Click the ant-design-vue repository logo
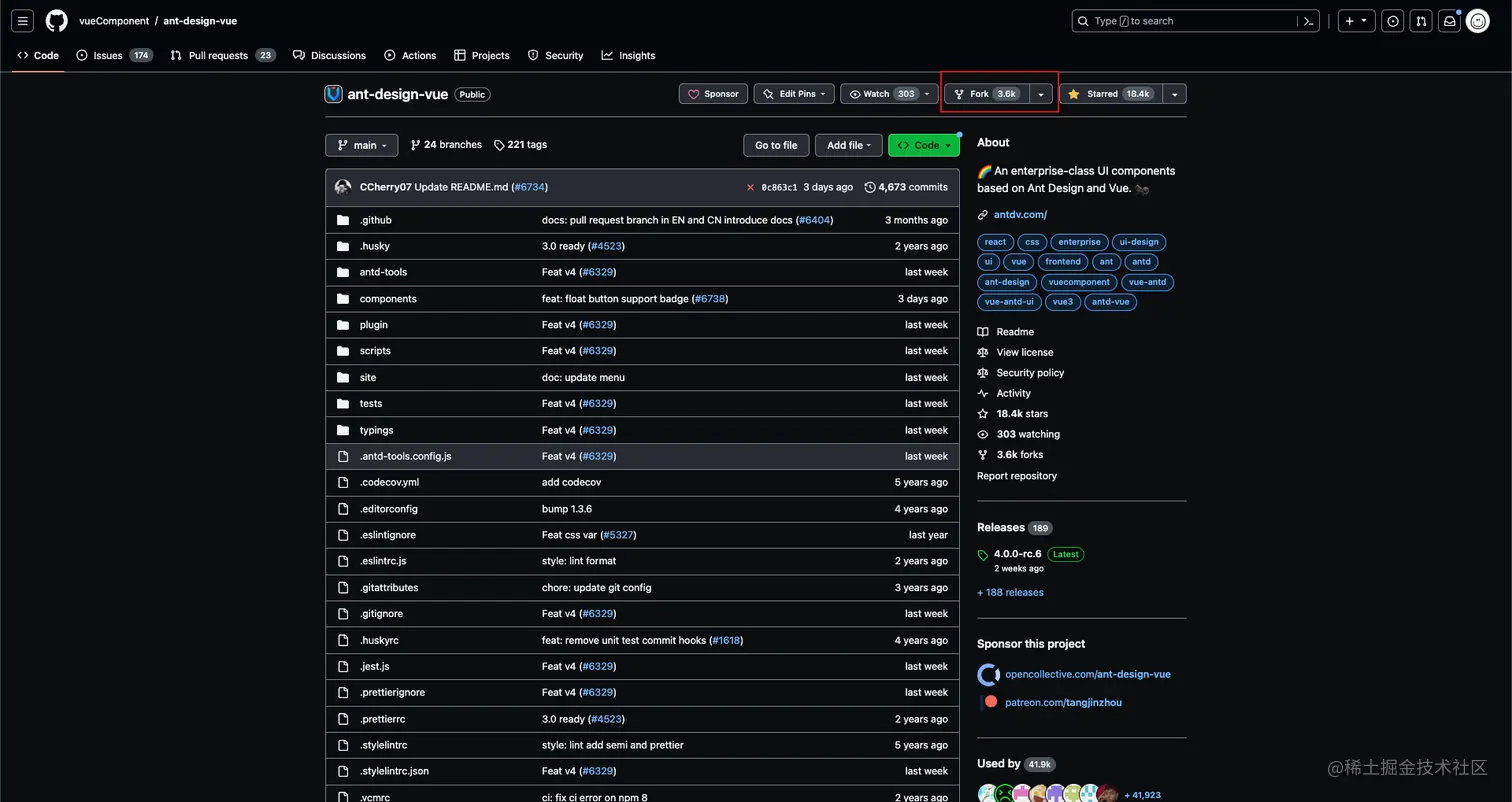The width and height of the screenshot is (1512, 802). coord(334,94)
